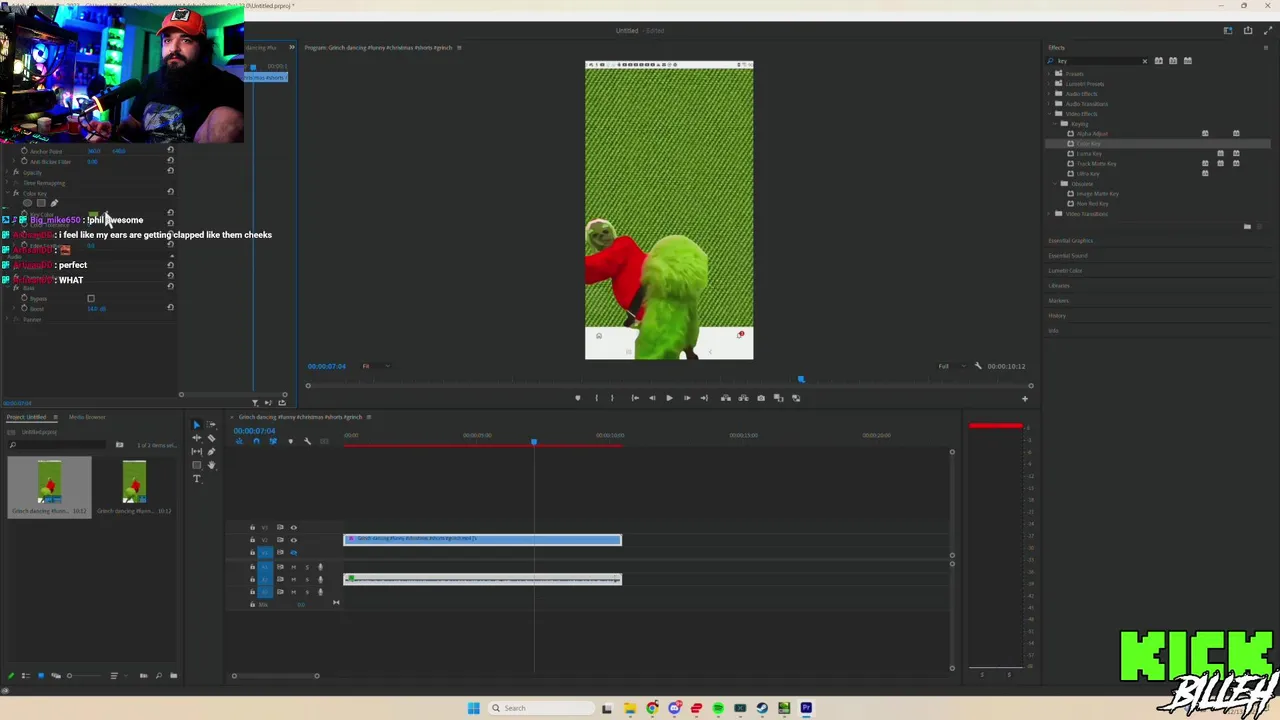The height and width of the screenshot is (720, 1280).
Task: Open the History panel
Action: [x=1056, y=316]
